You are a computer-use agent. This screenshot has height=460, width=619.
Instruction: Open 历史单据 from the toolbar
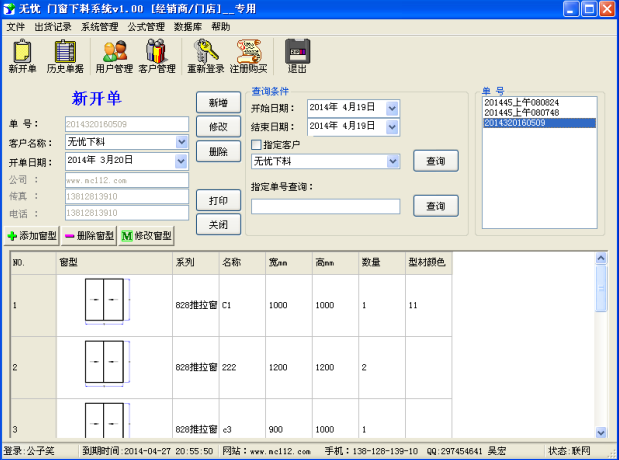(x=64, y=56)
